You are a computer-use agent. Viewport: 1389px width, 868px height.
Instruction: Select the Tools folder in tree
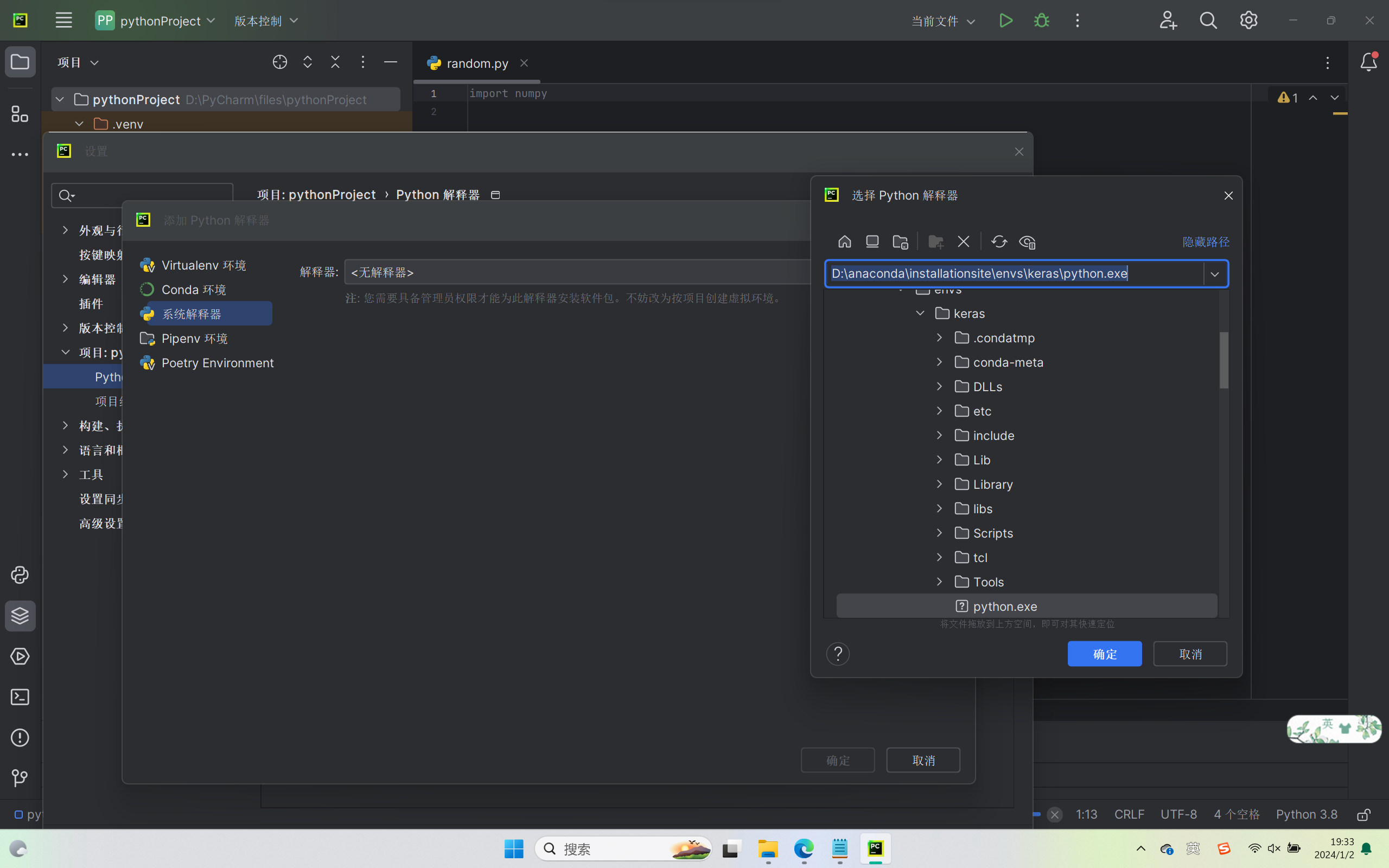[x=979, y=582]
